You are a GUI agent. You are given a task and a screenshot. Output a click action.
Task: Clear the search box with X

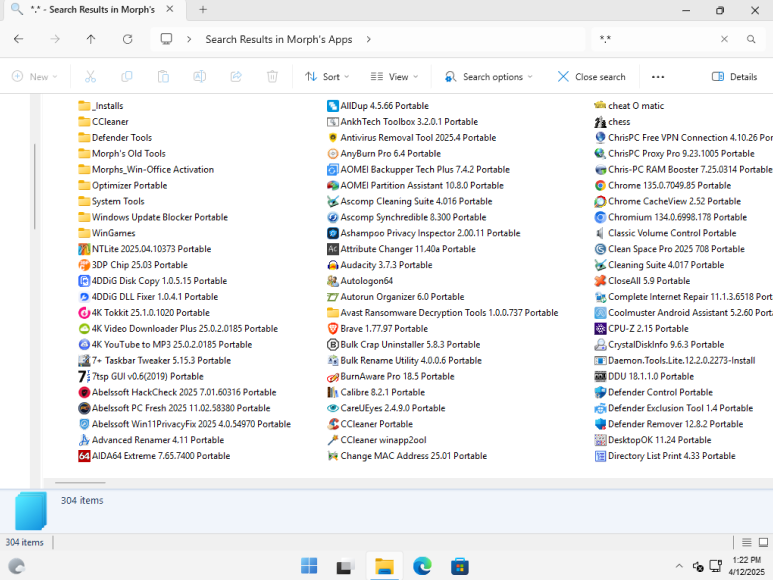click(x=724, y=39)
